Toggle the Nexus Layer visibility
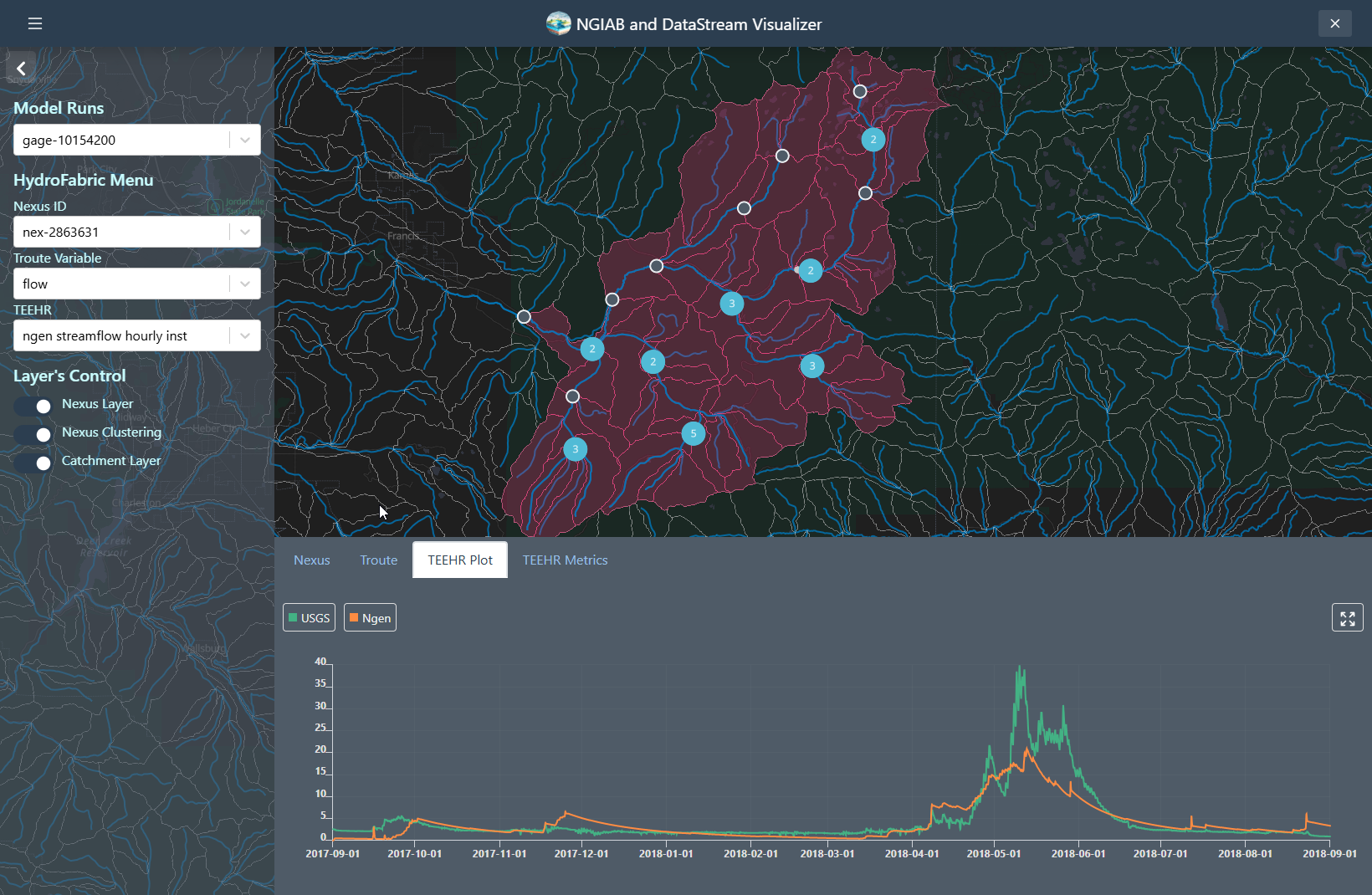This screenshot has height=895, width=1372. (x=32, y=406)
